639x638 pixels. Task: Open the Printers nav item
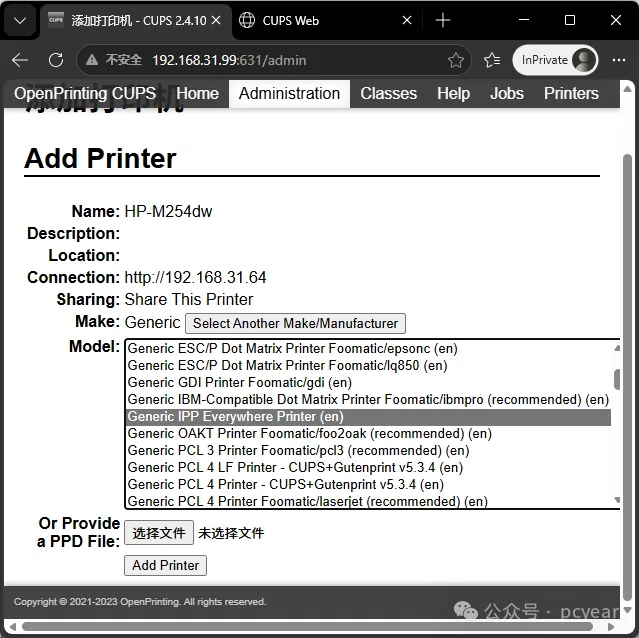(571, 93)
